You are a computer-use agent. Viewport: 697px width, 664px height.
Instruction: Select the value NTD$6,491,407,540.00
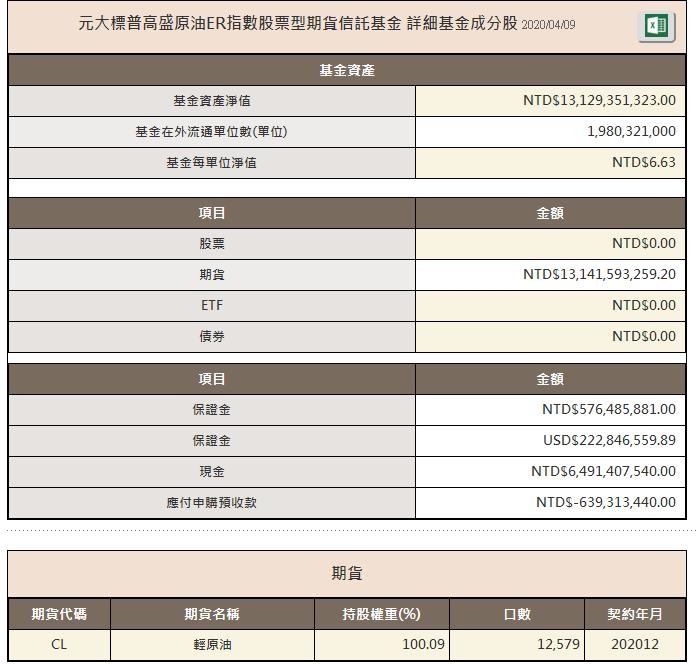click(603, 471)
